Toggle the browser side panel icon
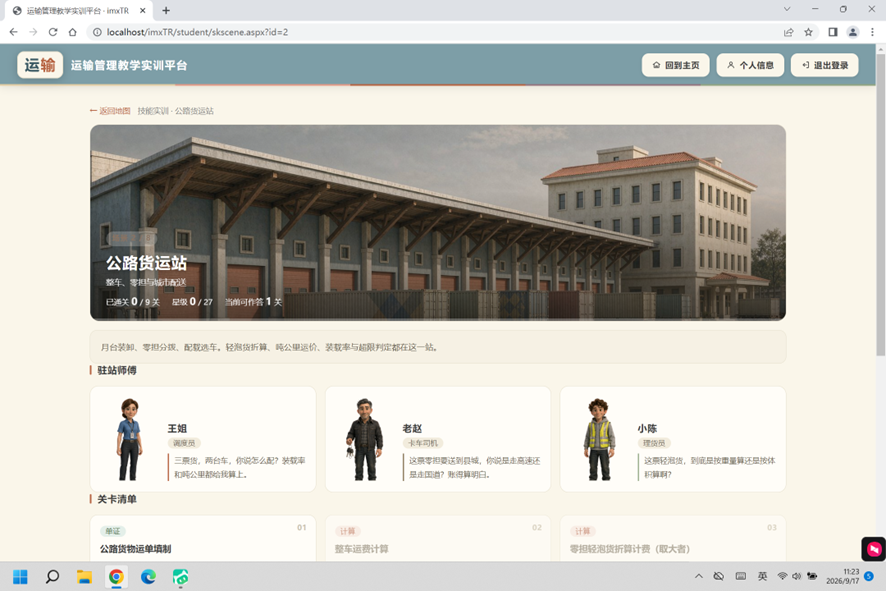Image resolution: width=886 pixels, height=591 pixels. pos(832,32)
